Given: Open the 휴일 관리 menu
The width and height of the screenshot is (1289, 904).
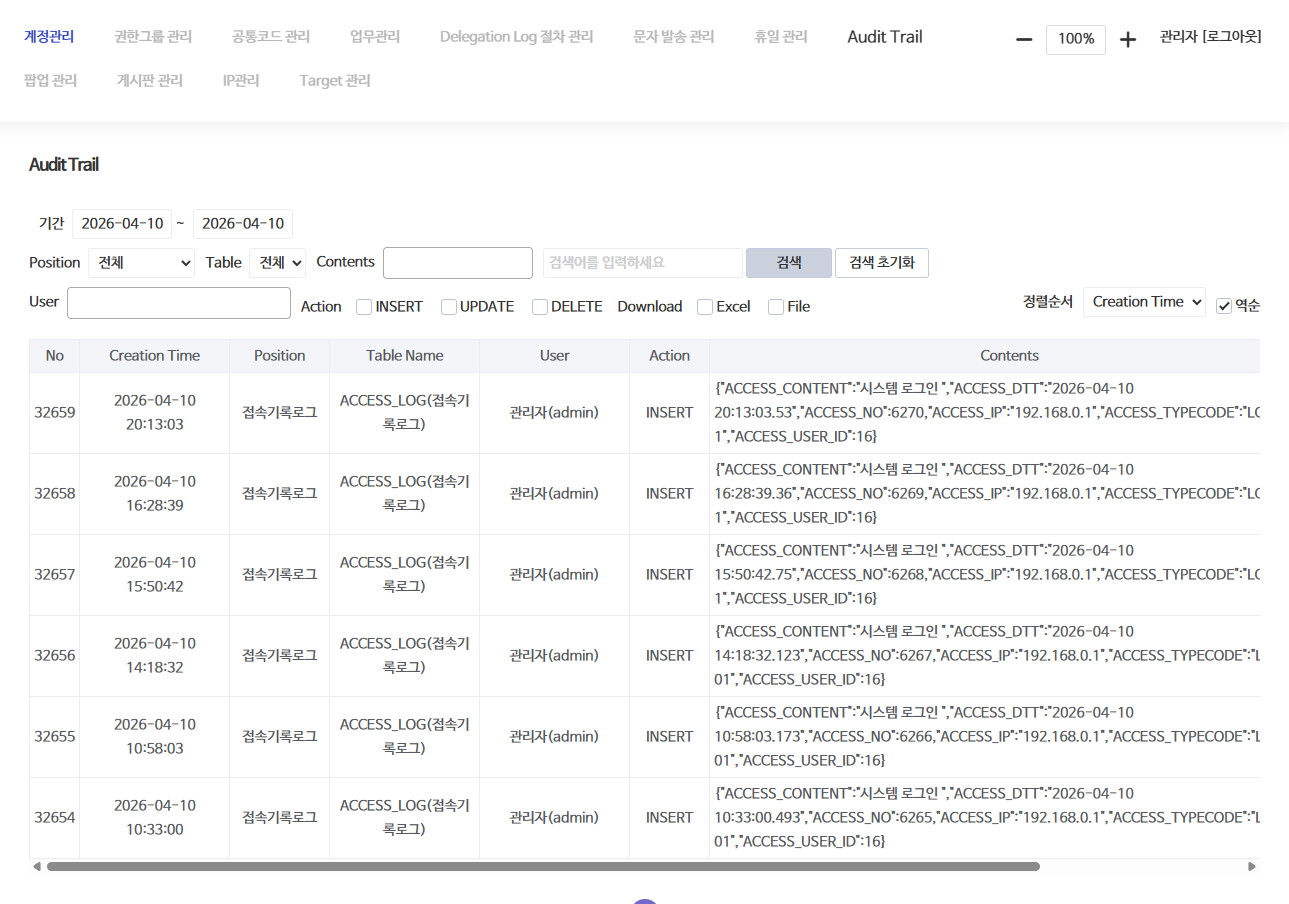Looking at the screenshot, I should tap(781, 36).
